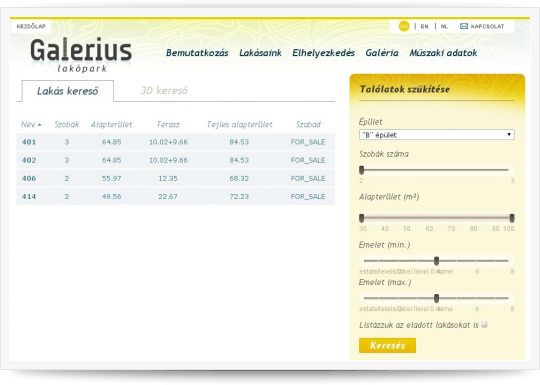540x385 pixels.
Task: Open apartment 402 row link
Action: coord(29,160)
